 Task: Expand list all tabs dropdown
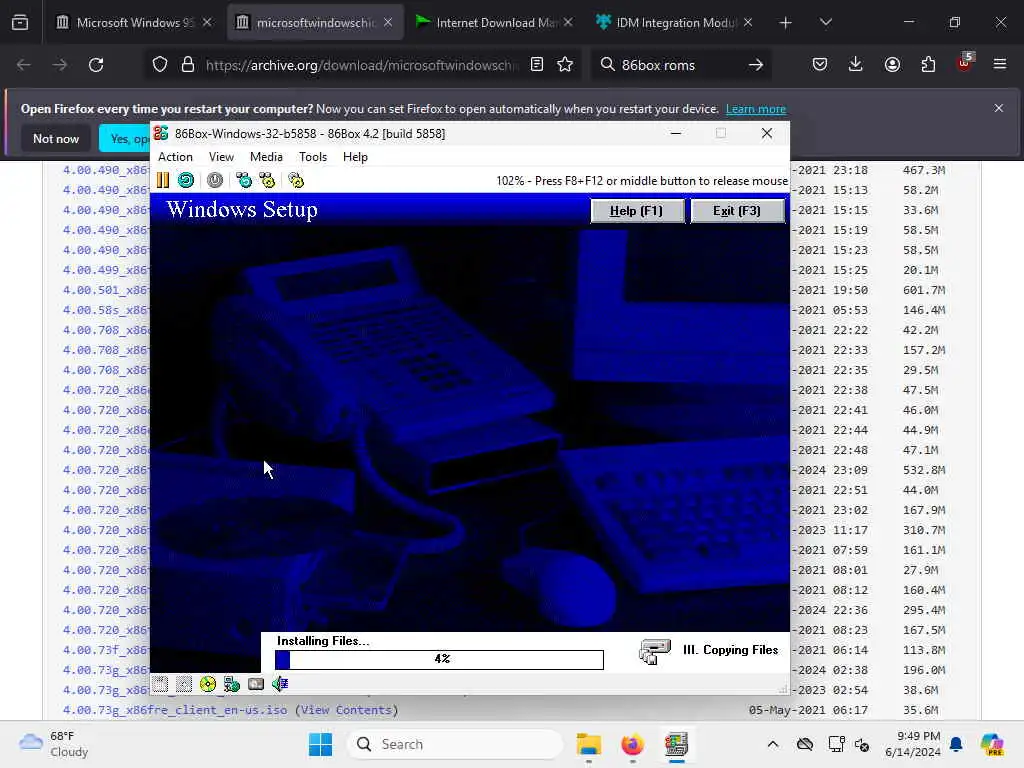coord(825,23)
